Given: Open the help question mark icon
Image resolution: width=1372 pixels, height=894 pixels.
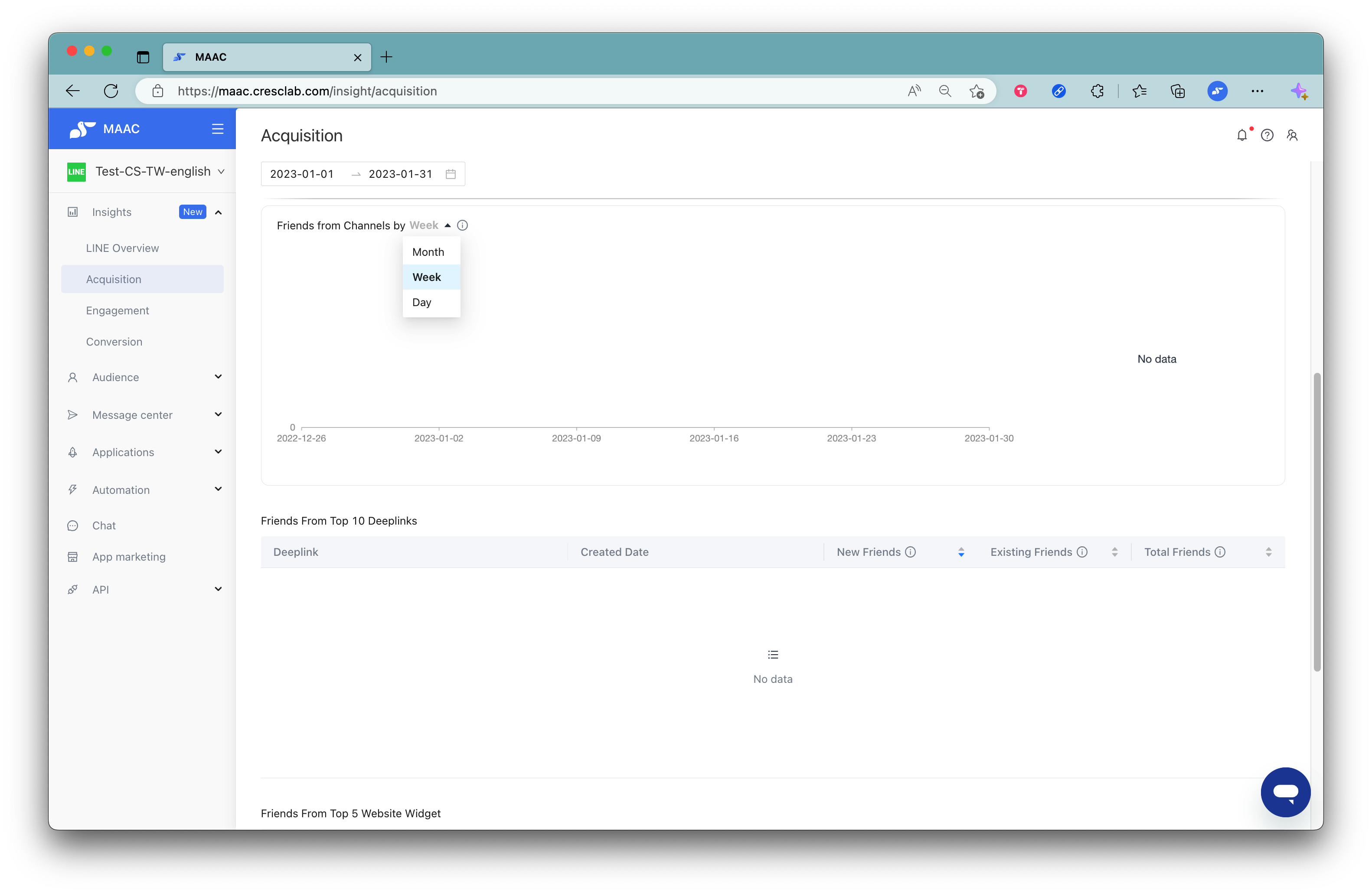Looking at the screenshot, I should pyautogui.click(x=1267, y=135).
